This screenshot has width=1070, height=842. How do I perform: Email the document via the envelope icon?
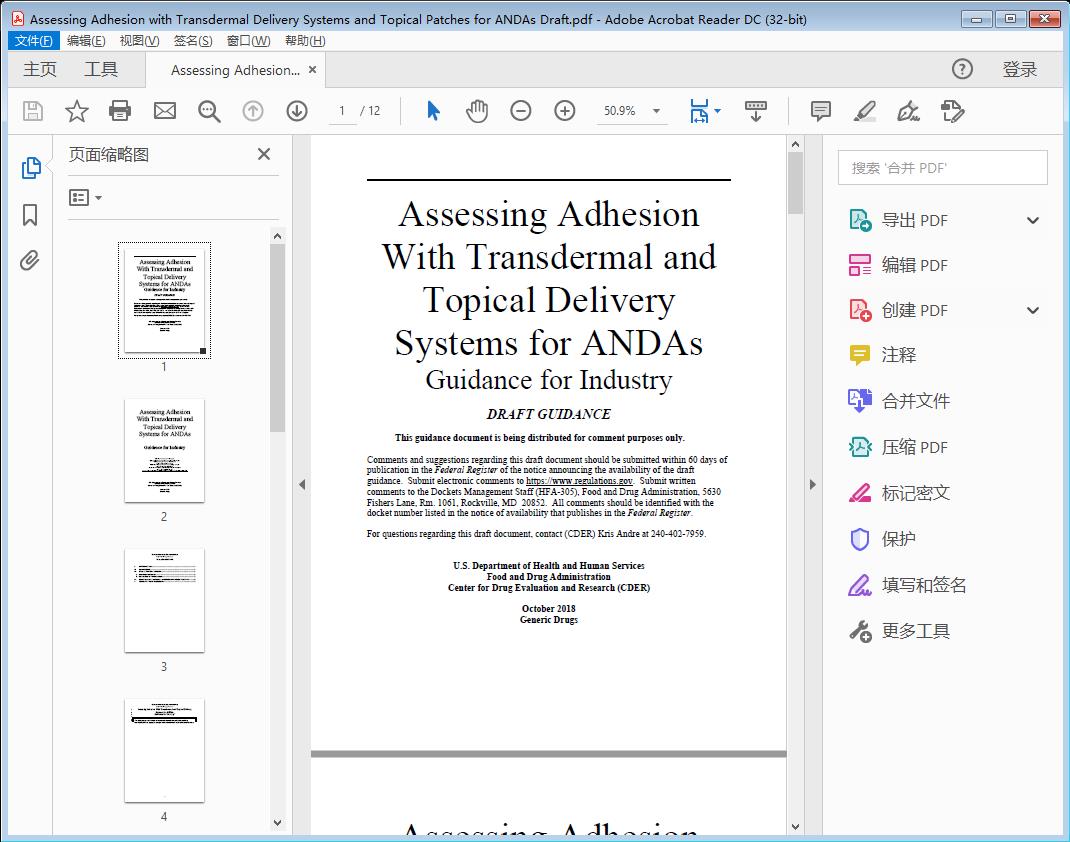(x=164, y=111)
